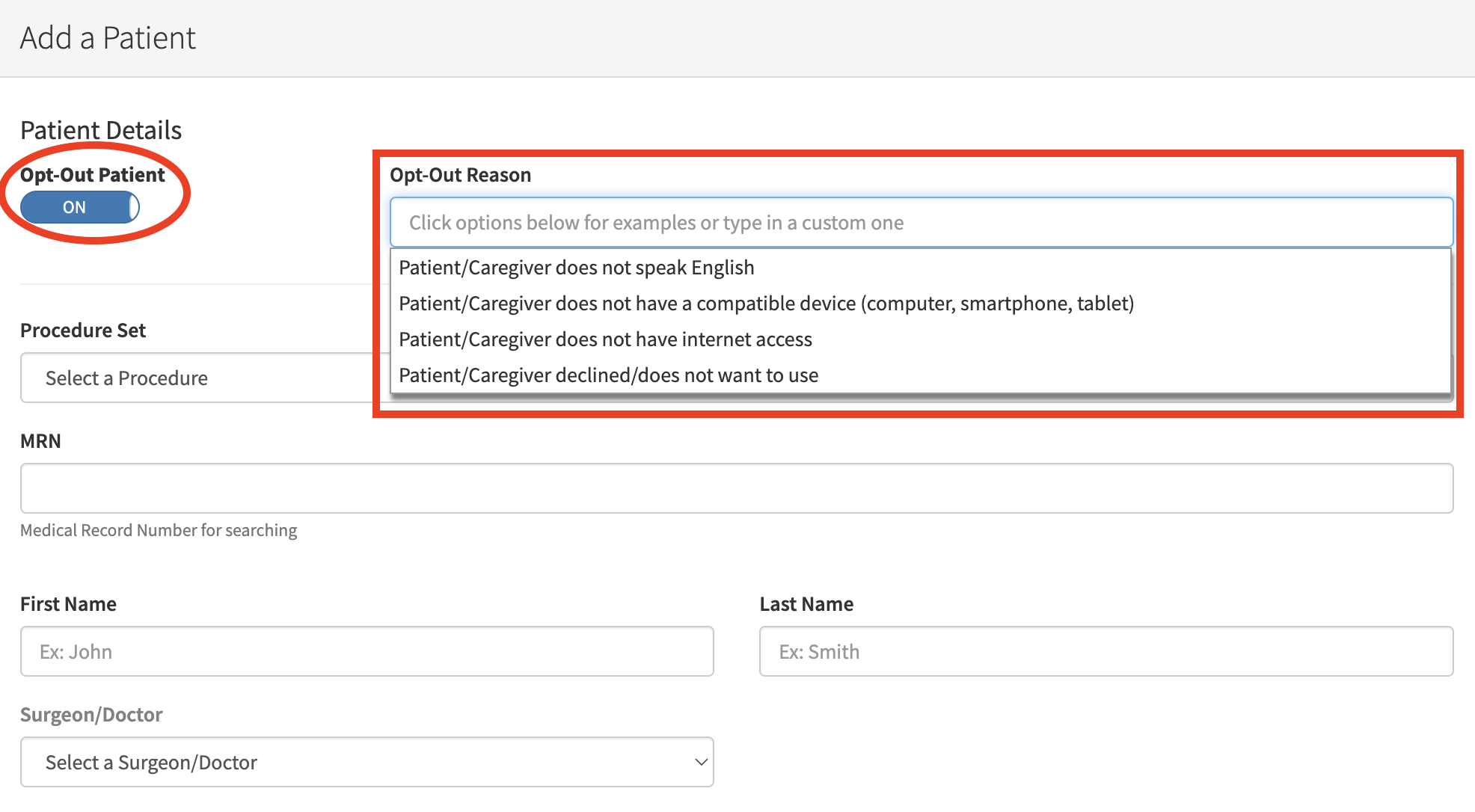Click the MRN field label
The image size is (1475, 812).
tap(40, 441)
